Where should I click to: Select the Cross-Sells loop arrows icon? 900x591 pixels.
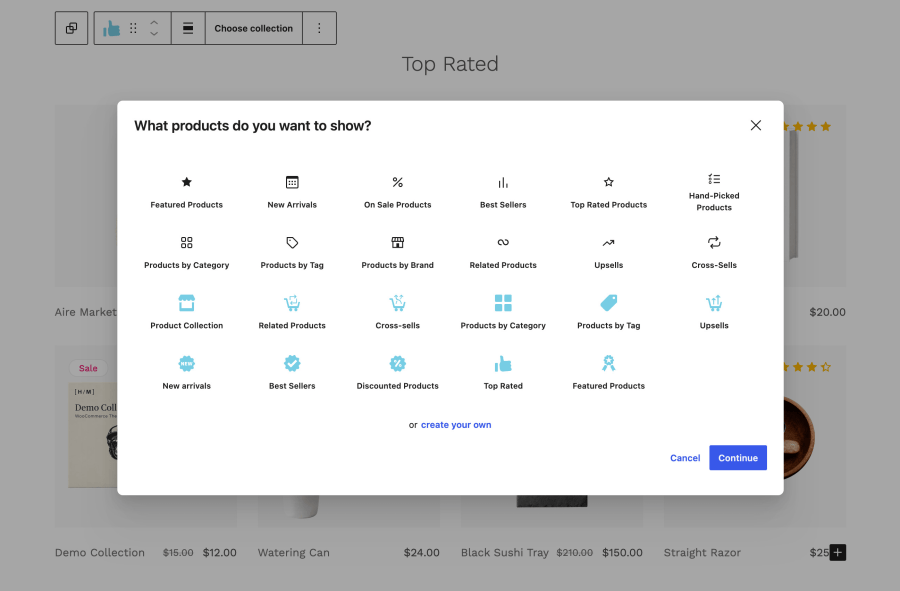pos(714,242)
